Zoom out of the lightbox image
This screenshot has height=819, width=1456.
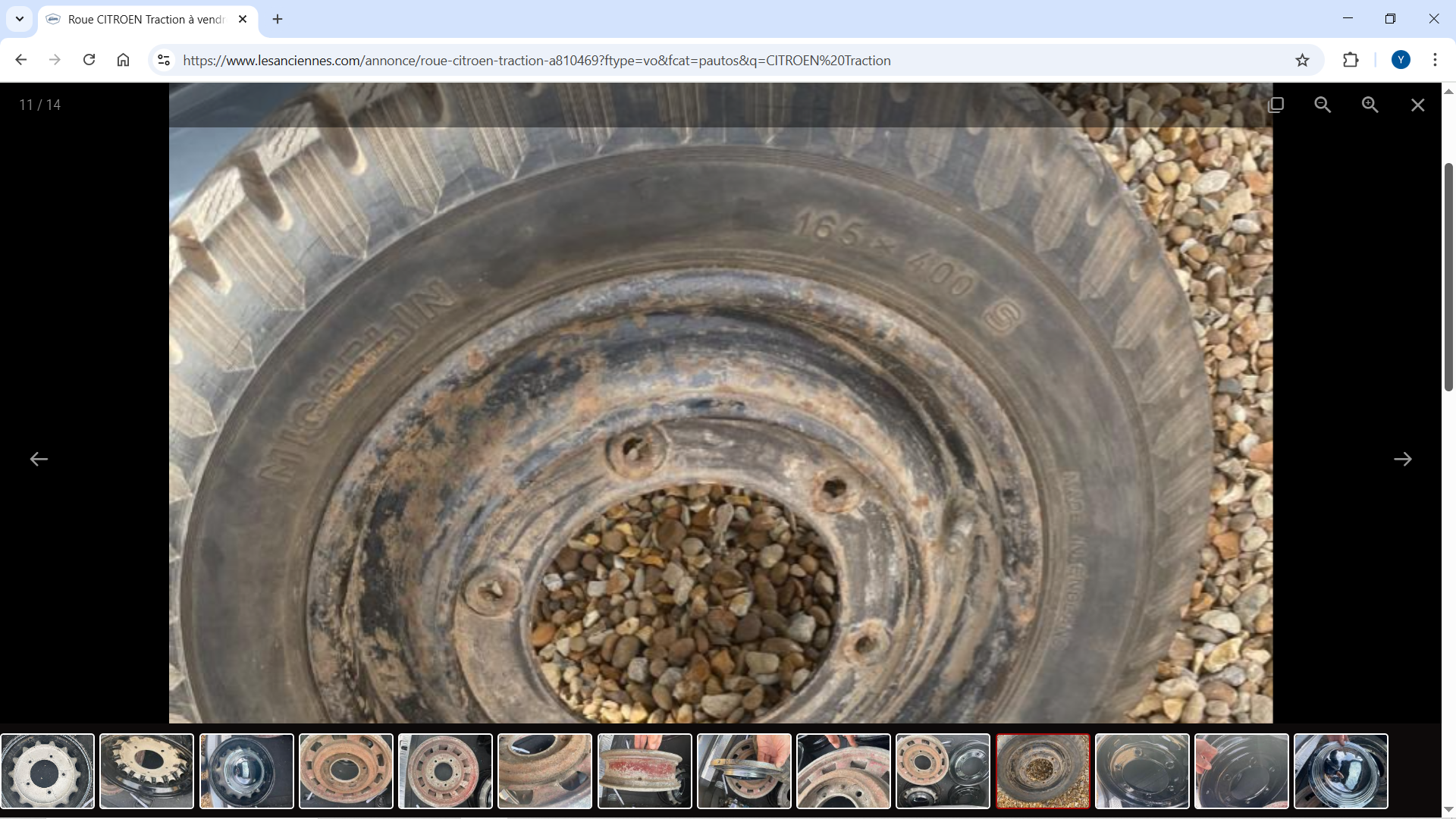coord(1323,105)
